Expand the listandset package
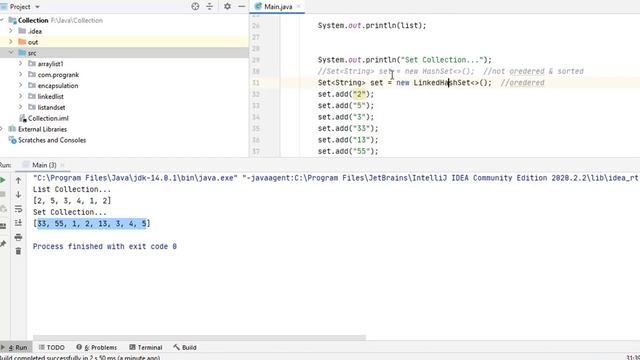This screenshot has height=360, width=640. click(21, 107)
